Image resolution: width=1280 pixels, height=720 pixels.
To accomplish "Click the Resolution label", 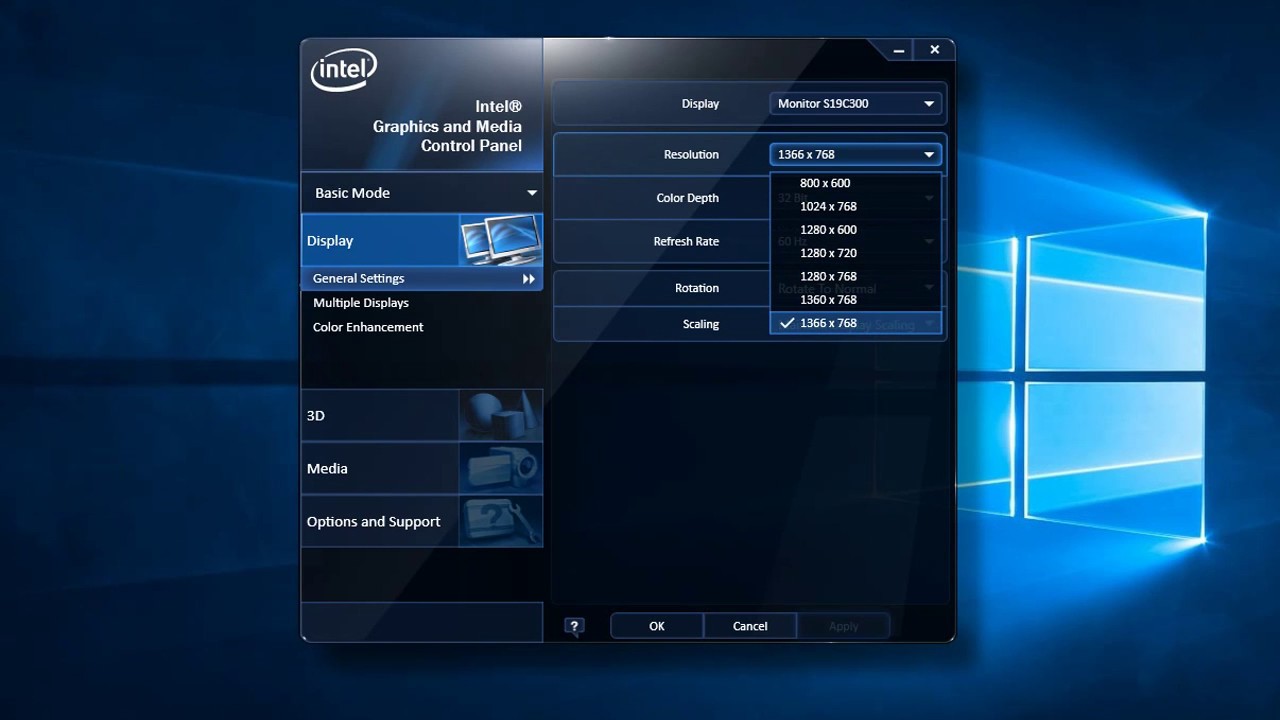I will pyautogui.click(x=691, y=155).
